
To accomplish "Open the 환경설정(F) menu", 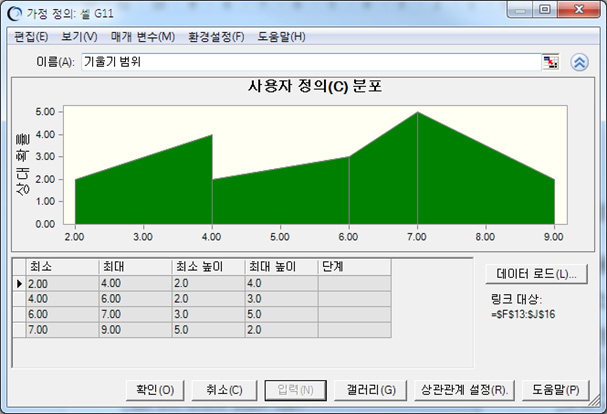I will click(x=216, y=37).
